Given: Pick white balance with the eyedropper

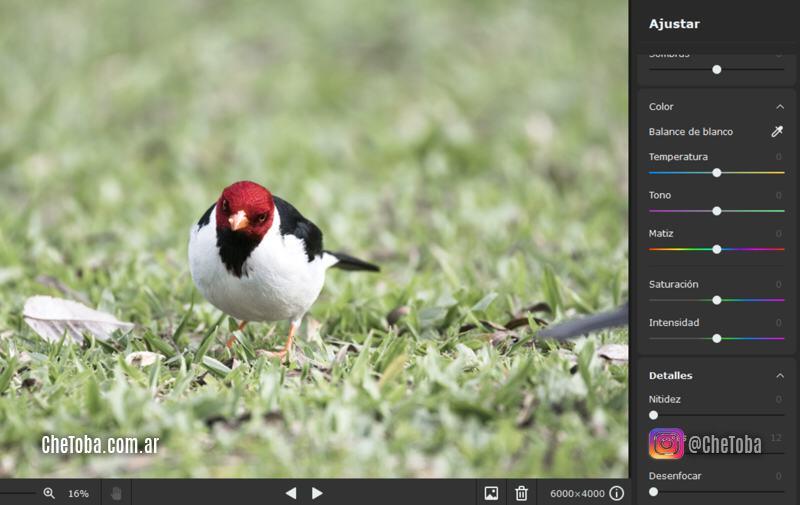Looking at the screenshot, I should pos(777,132).
